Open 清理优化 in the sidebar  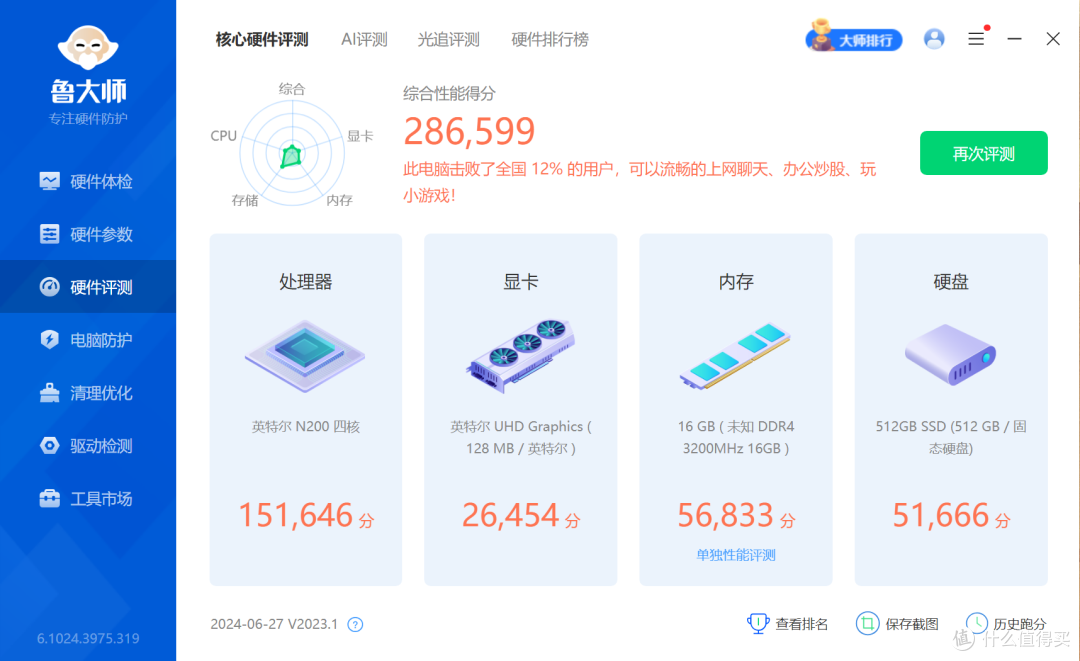pos(88,392)
